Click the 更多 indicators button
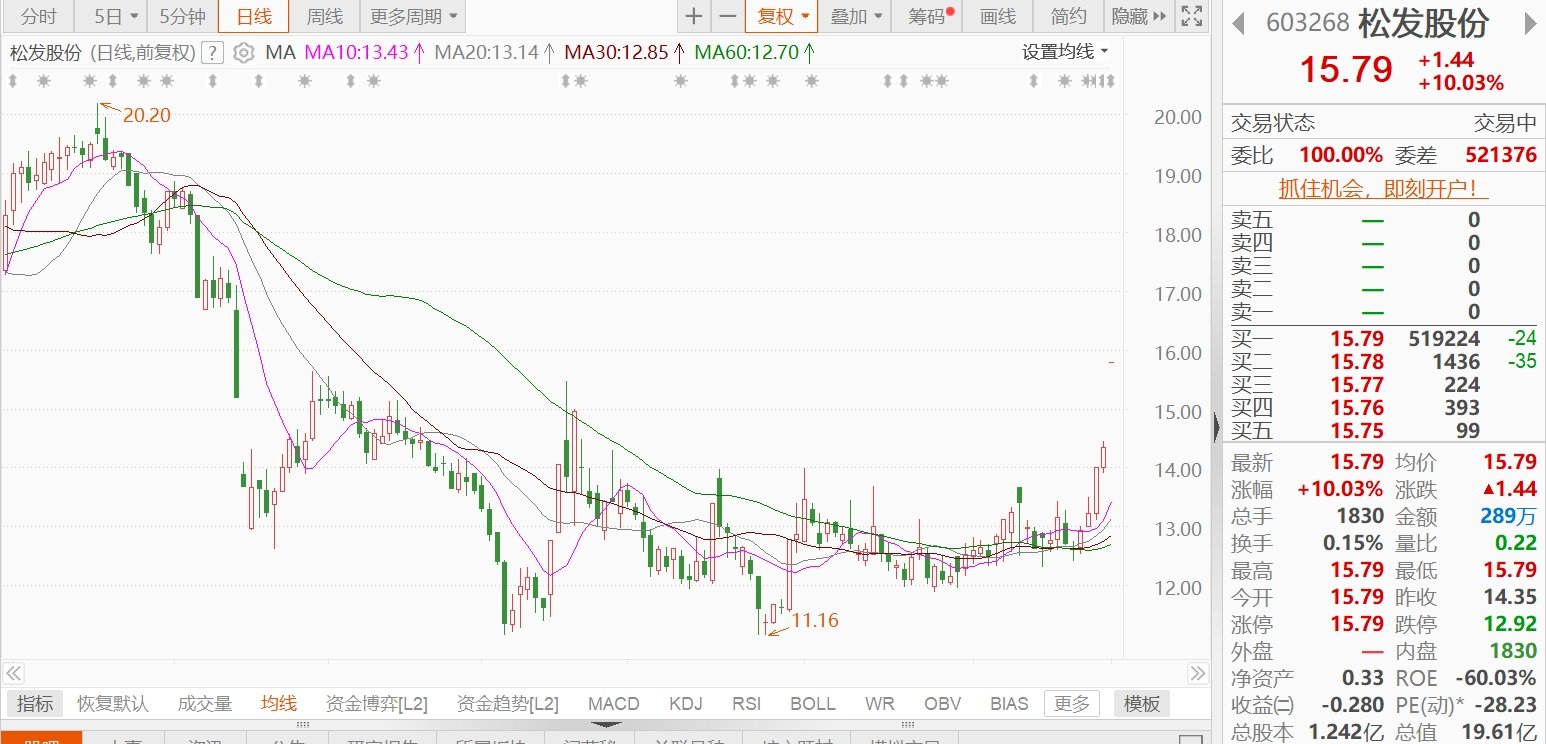Viewport: 1546px width, 744px height. 1071,704
